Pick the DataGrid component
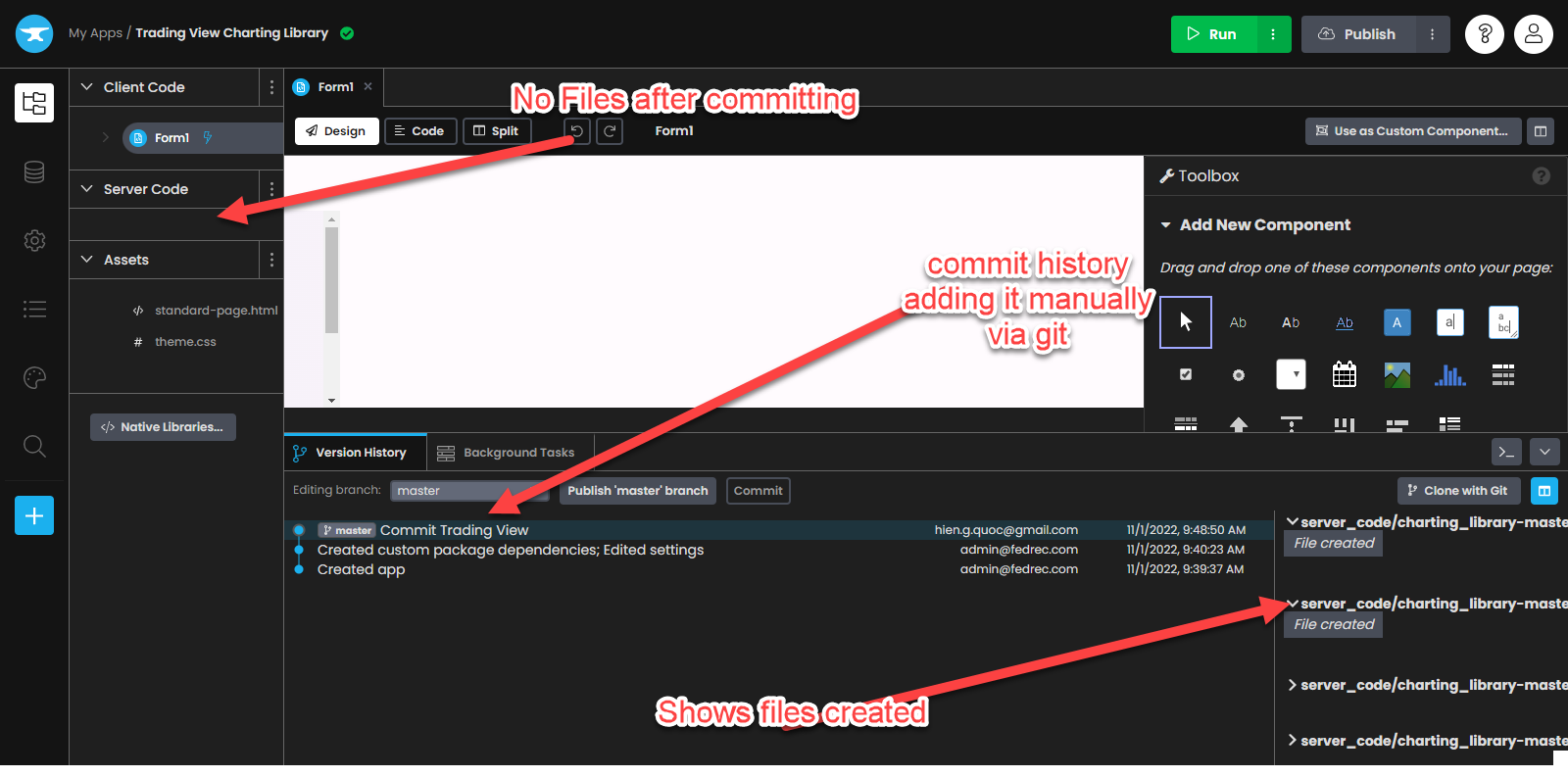 pyautogui.click(x=1503, y=374)
